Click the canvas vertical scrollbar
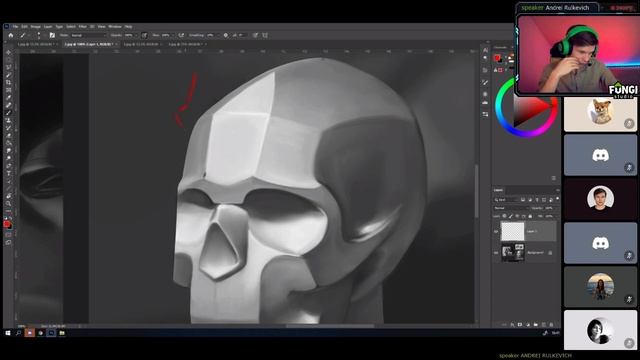The image size is (640, 360). click(x=476, y=191)
